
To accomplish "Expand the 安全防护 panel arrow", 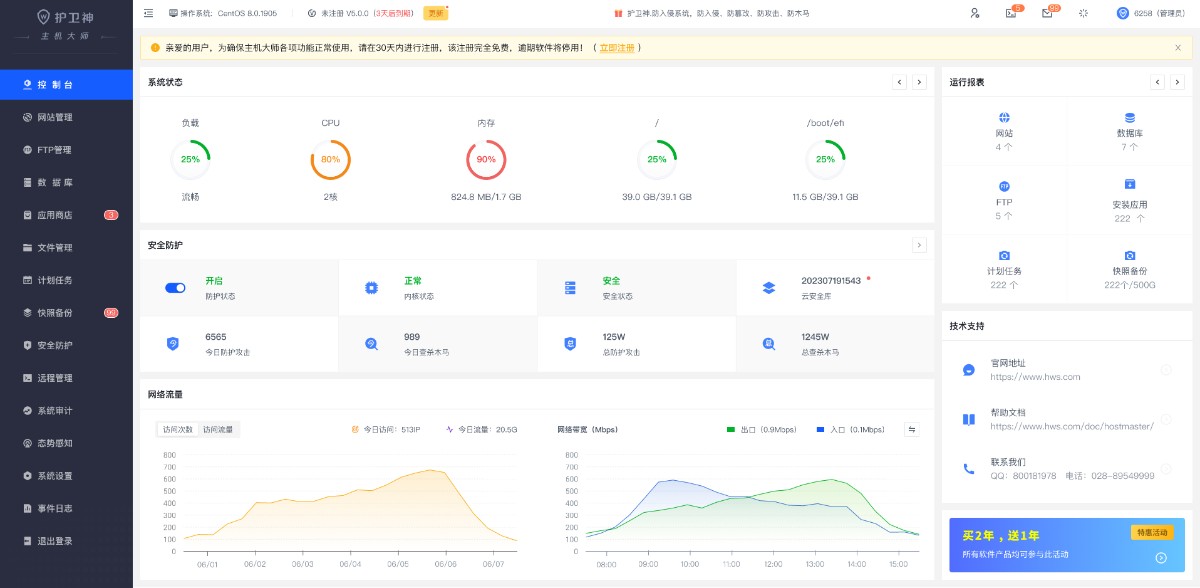I will (x=919, y=245).
